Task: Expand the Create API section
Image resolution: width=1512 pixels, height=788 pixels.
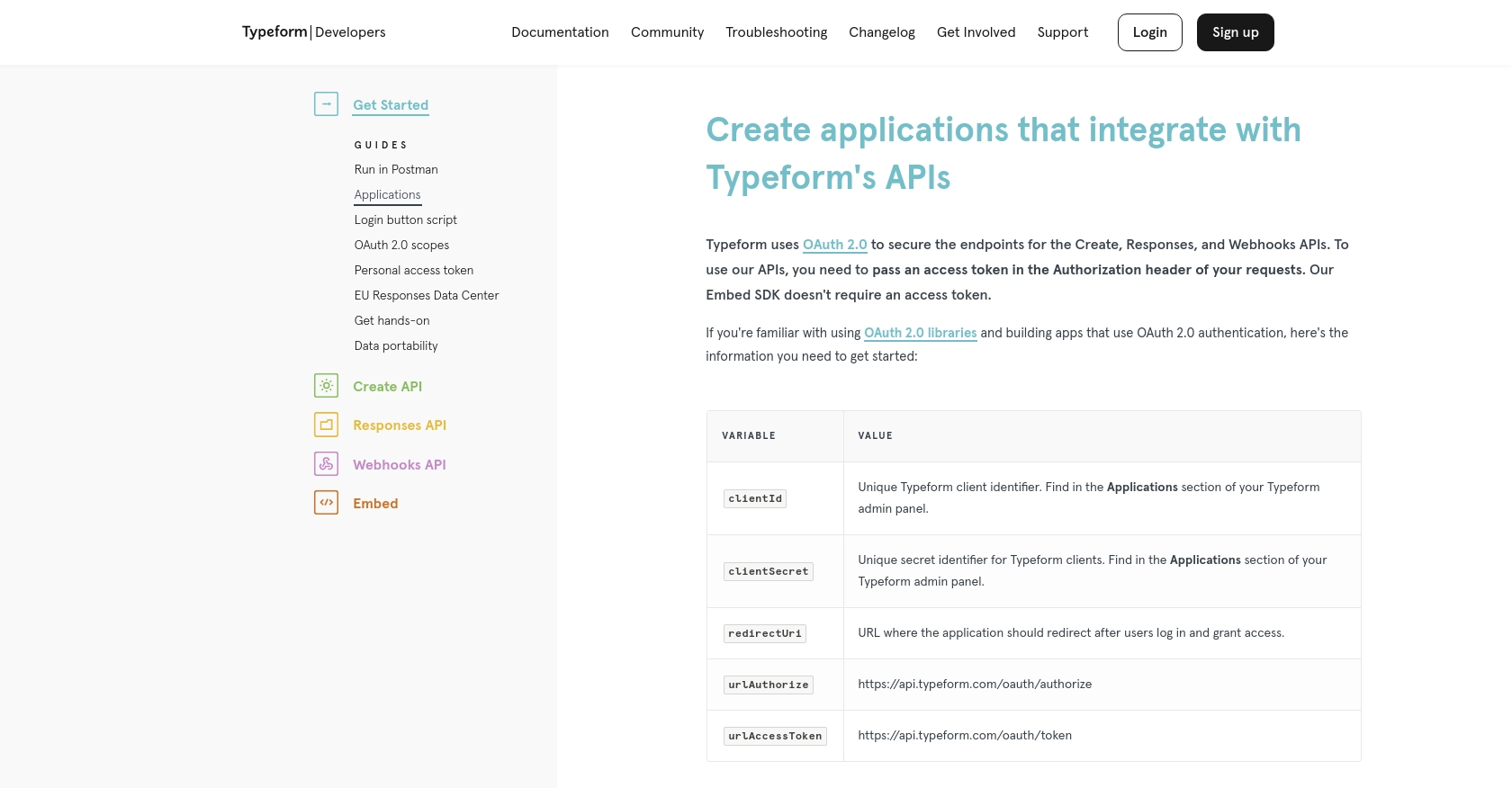Action: coord(387,387)
